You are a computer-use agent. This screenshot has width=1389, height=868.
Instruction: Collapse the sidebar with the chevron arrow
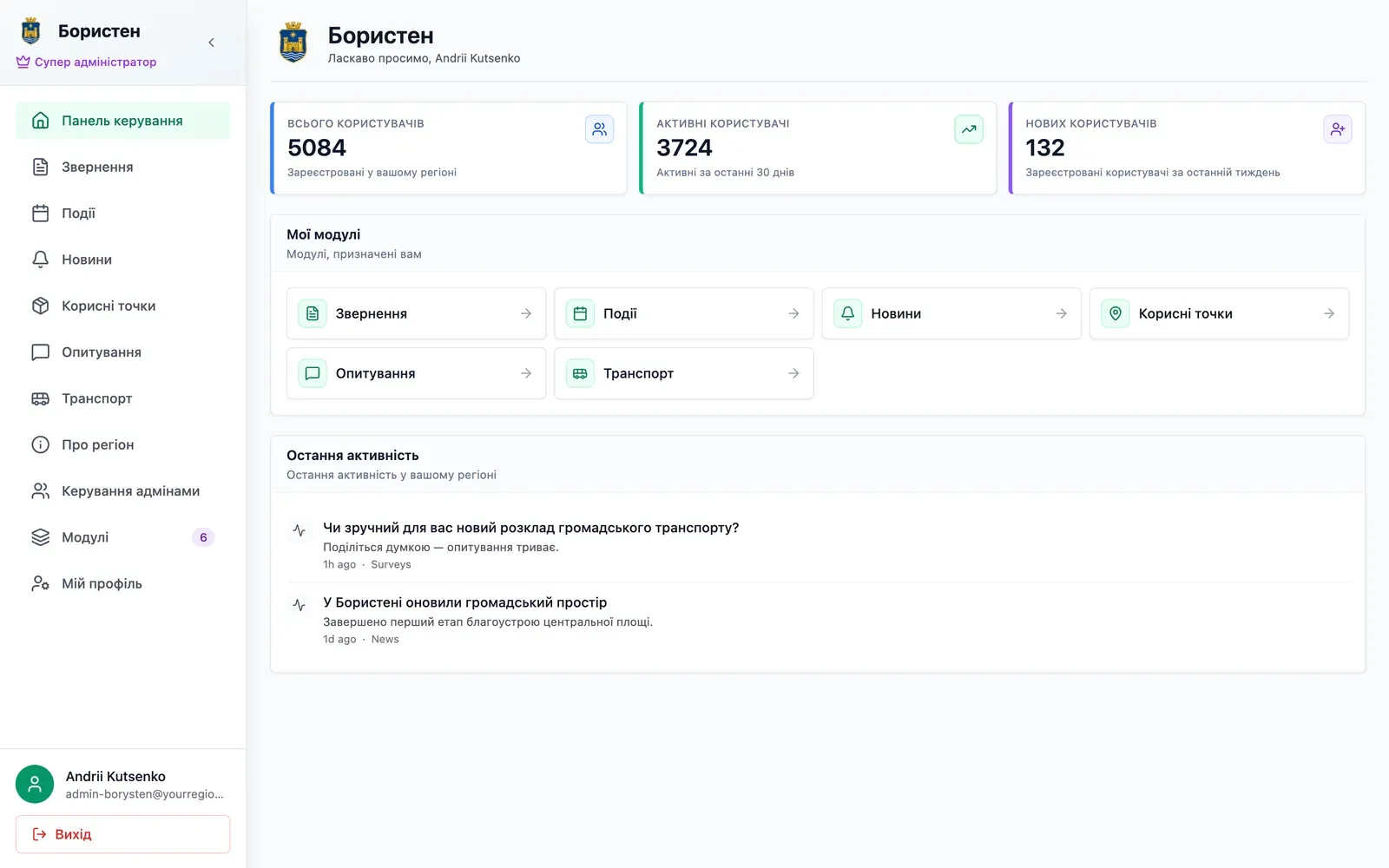tap(211, 43)
